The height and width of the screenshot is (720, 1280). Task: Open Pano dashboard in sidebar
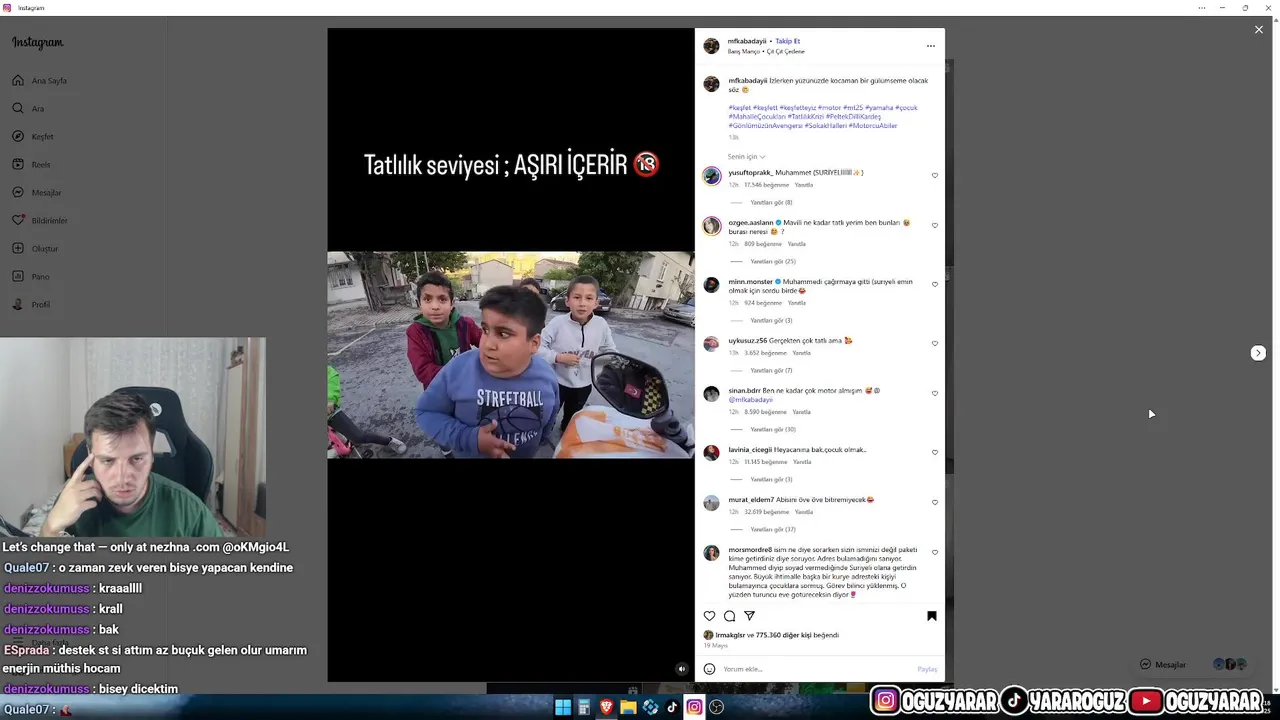(31, 276)
